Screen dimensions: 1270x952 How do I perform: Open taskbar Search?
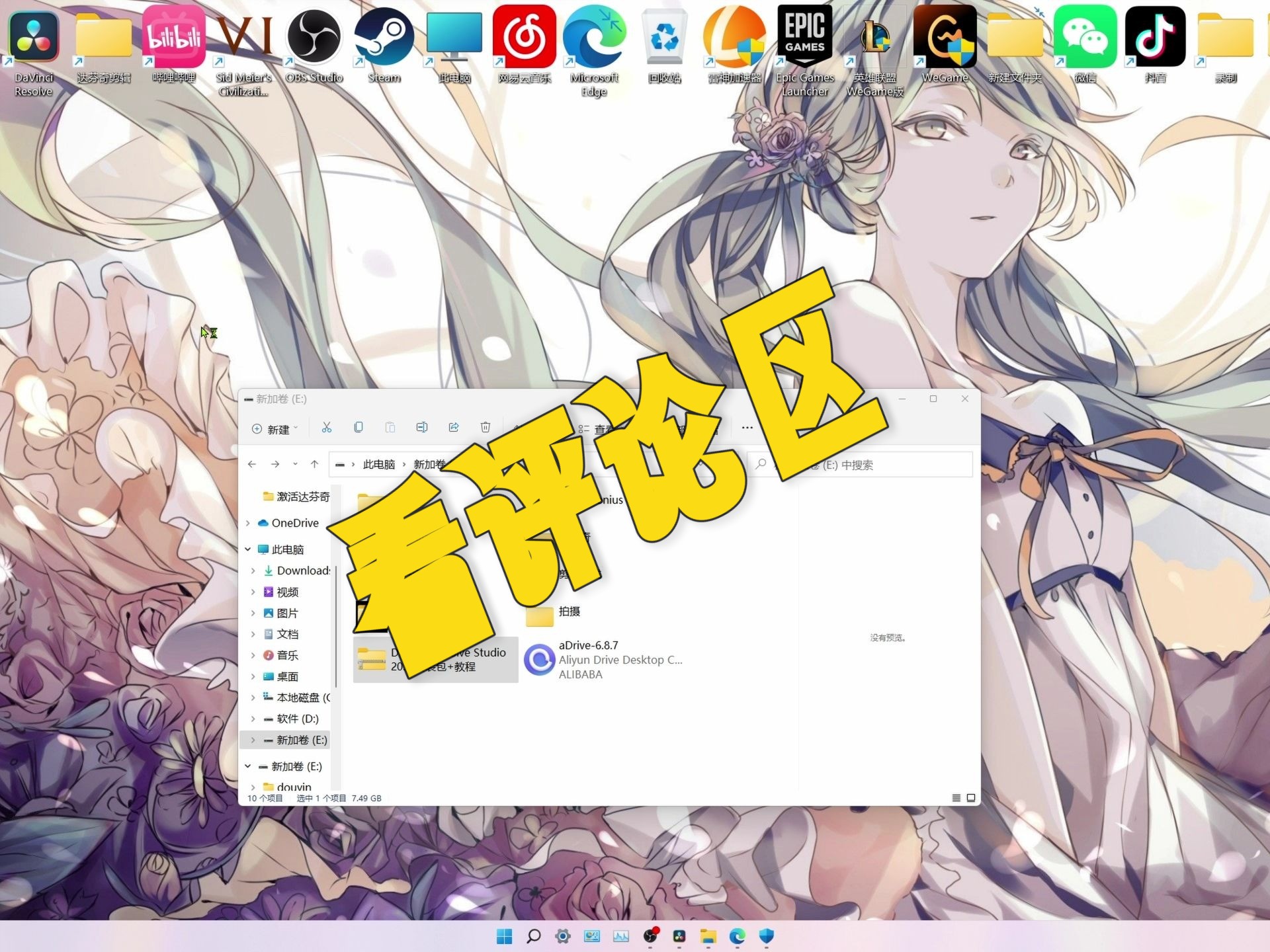[533, 936]
